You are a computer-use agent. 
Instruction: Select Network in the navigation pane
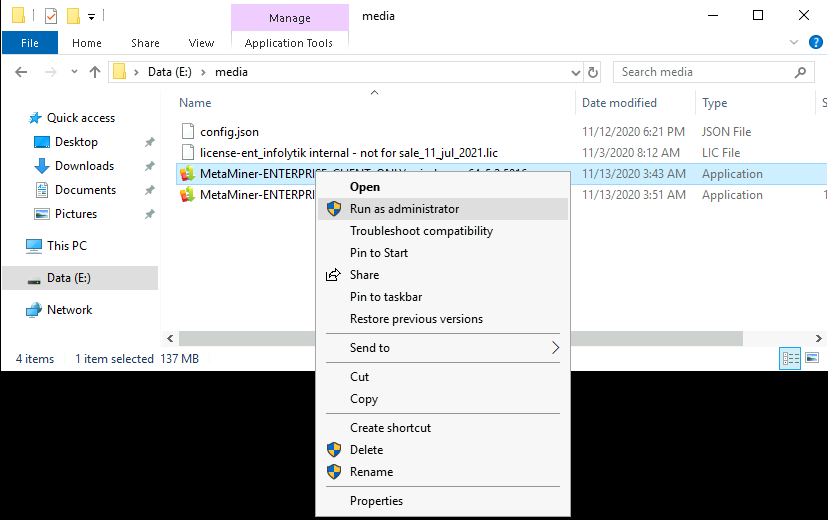coord(69,310)
